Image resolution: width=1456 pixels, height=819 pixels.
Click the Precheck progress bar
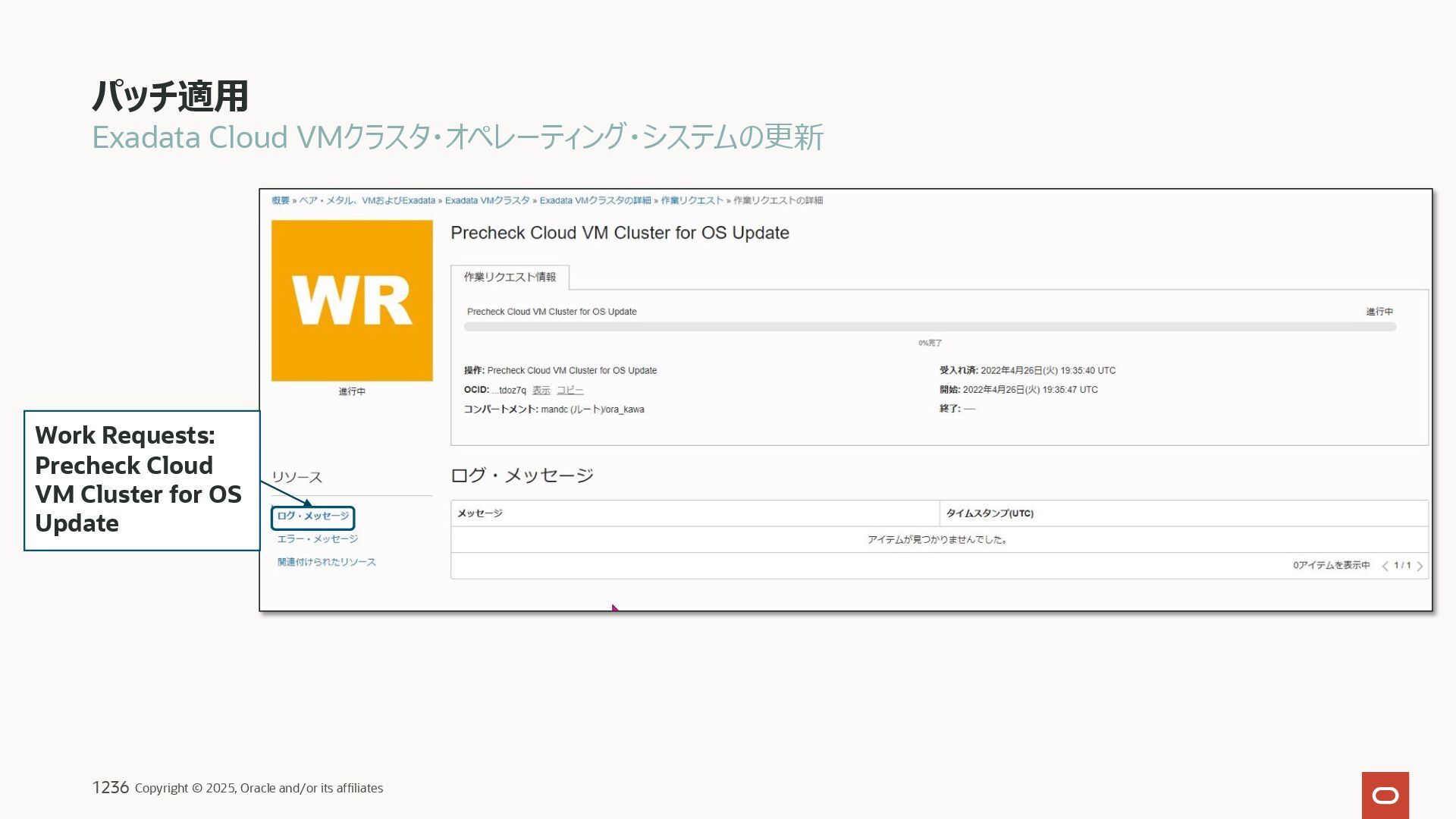(930, 327)
